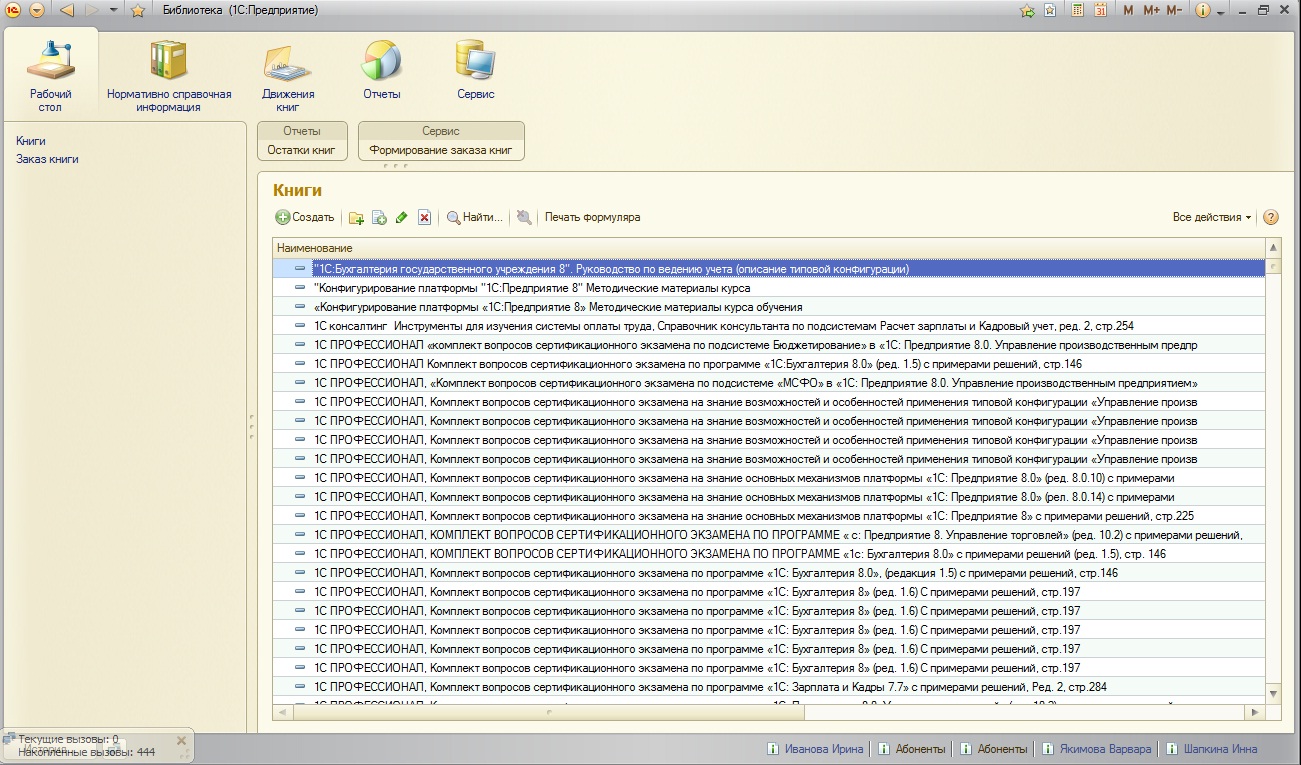The height and width of the screenshot is (765, 1301).
Task: Click Создать to add a book
Action: (305, 217)
